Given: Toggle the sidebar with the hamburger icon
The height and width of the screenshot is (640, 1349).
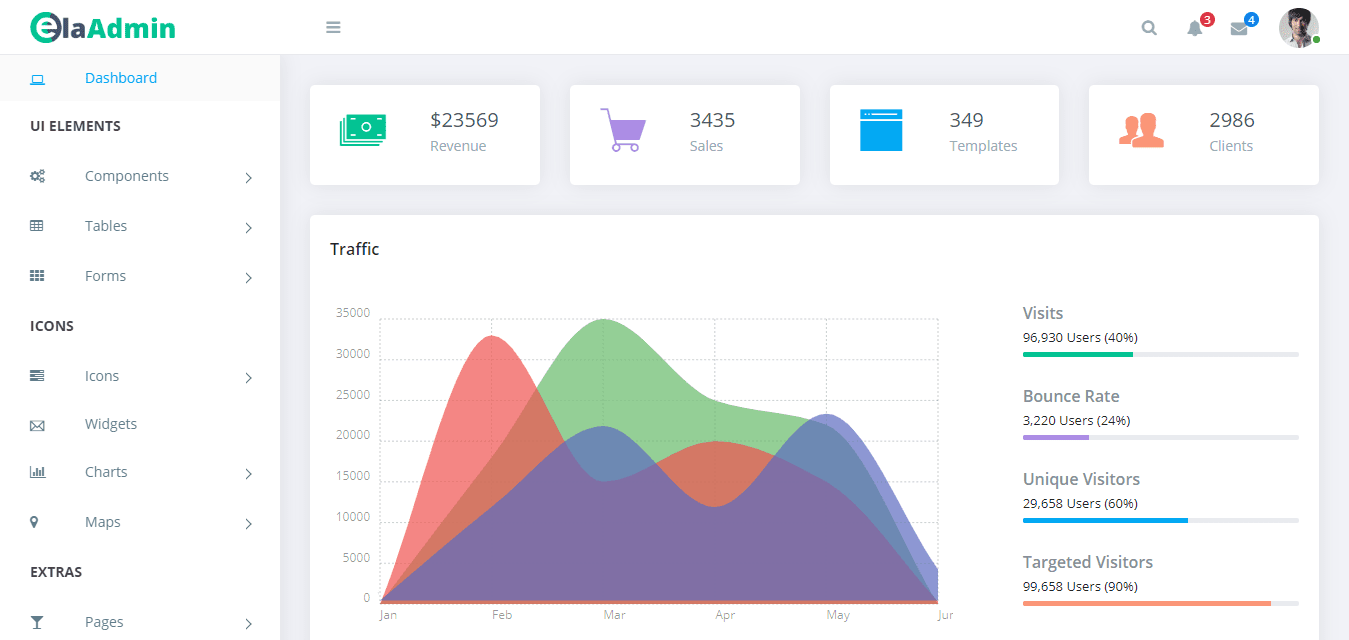Looking at the screenshot, I should [x=333, y=27].
